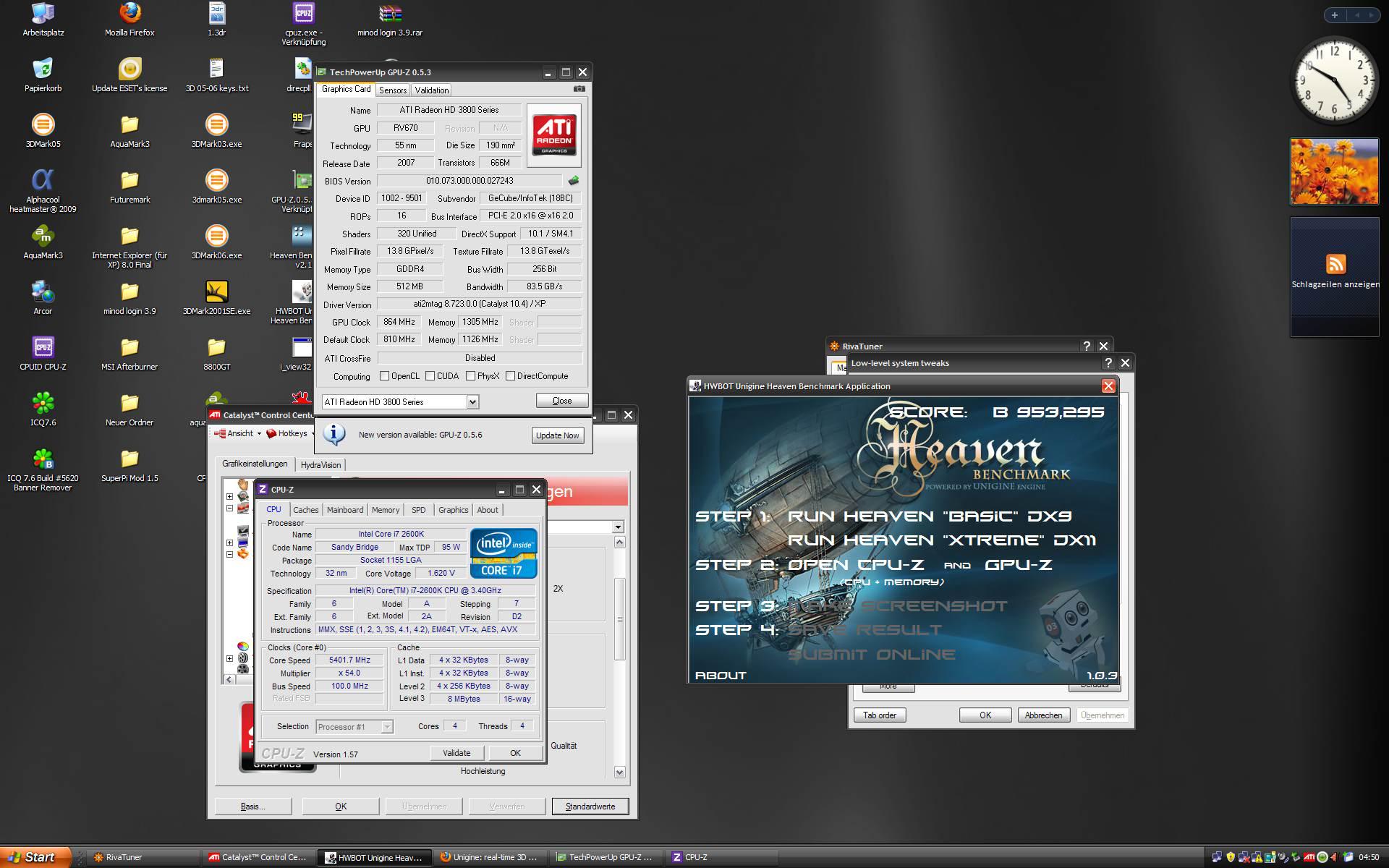Select the 3DMark06.exe desktop icon
The image size is (1389, 868).
tap(216, 242)
